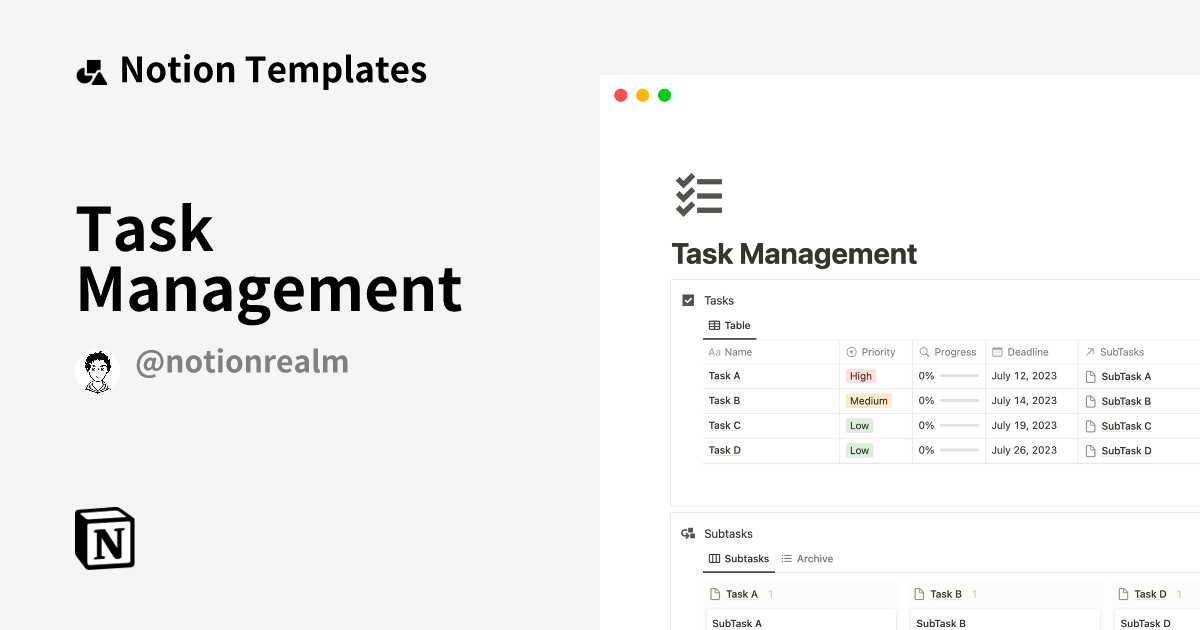Click the magnifier icon in the Progress column header

tap(924, 351)
